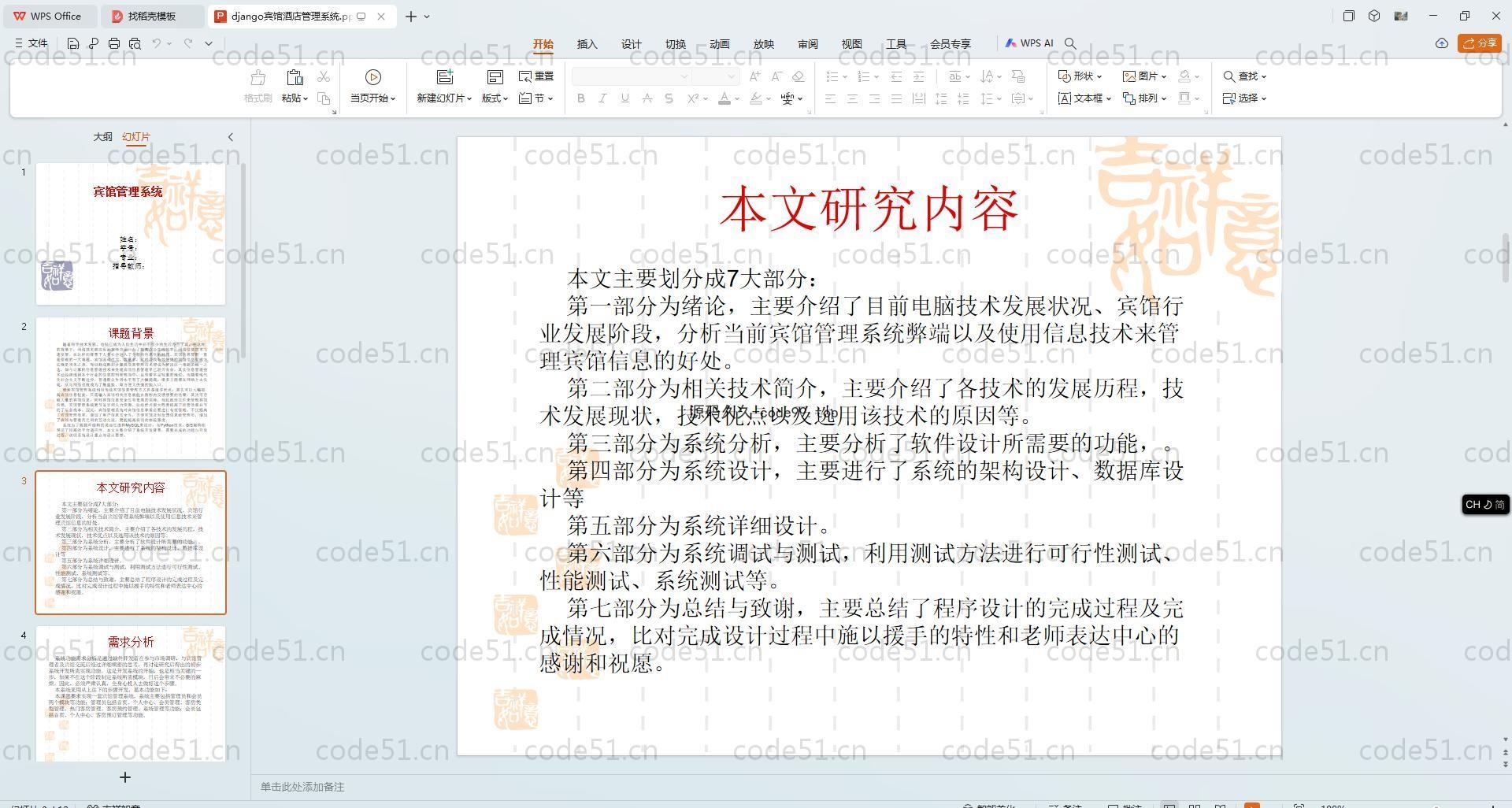Open WPS AI assistant
The image size is (1512, 808).
[1029, 43]
